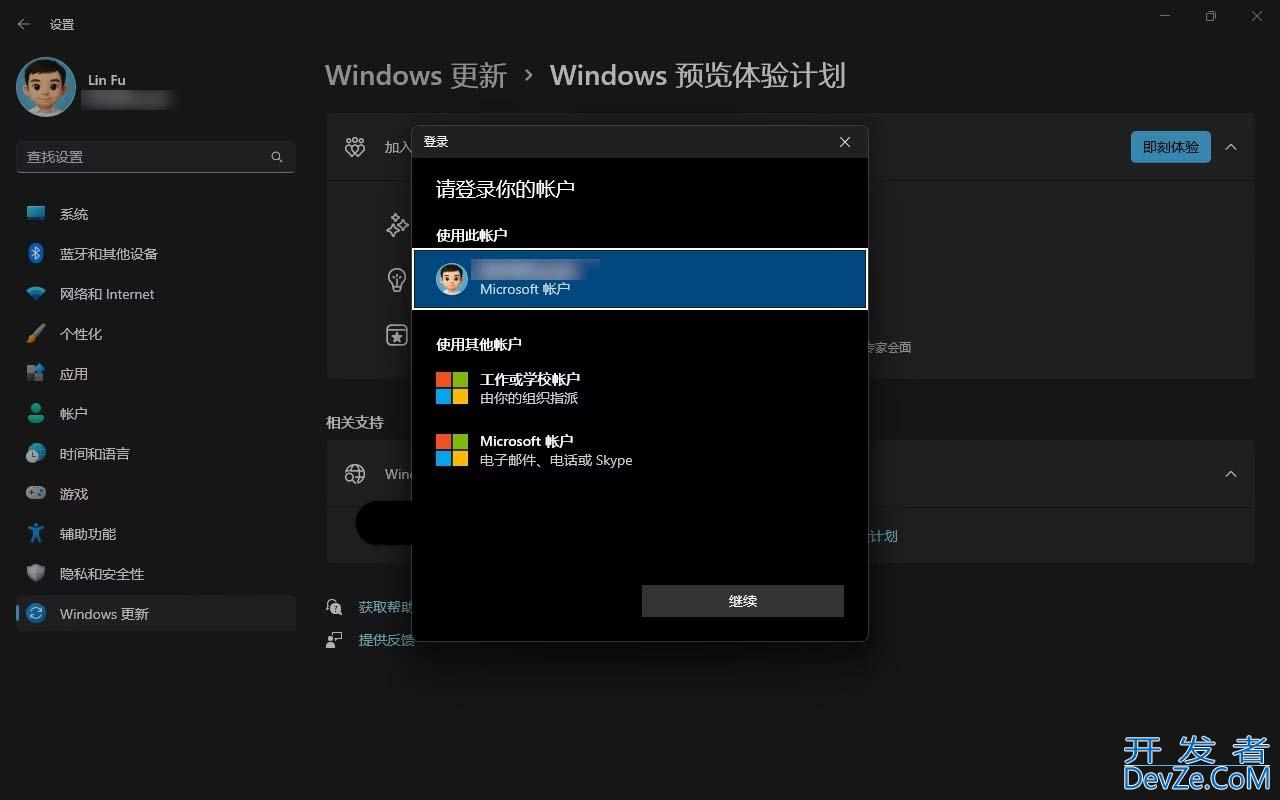1280x800 pixels.
Task: Click the Insider hearts people icon
Action: point(355,147)
